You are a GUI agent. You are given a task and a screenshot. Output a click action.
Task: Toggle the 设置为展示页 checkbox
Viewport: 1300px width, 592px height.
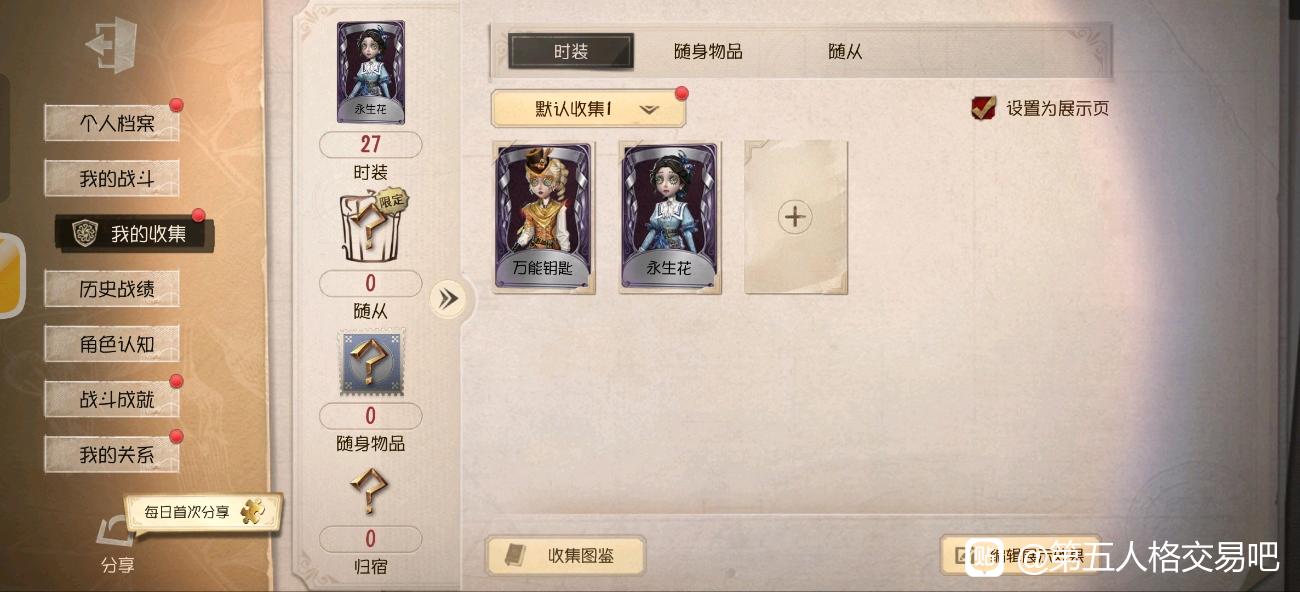click(984, 108)
